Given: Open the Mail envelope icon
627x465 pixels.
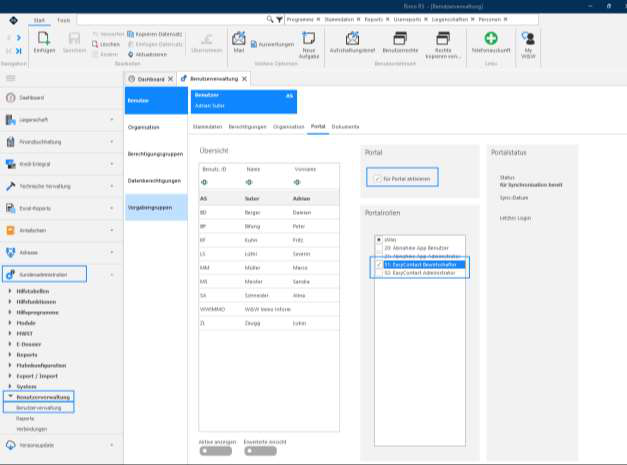Looking at the screenshot, I should pyautogui.click(x=239, y=39).
